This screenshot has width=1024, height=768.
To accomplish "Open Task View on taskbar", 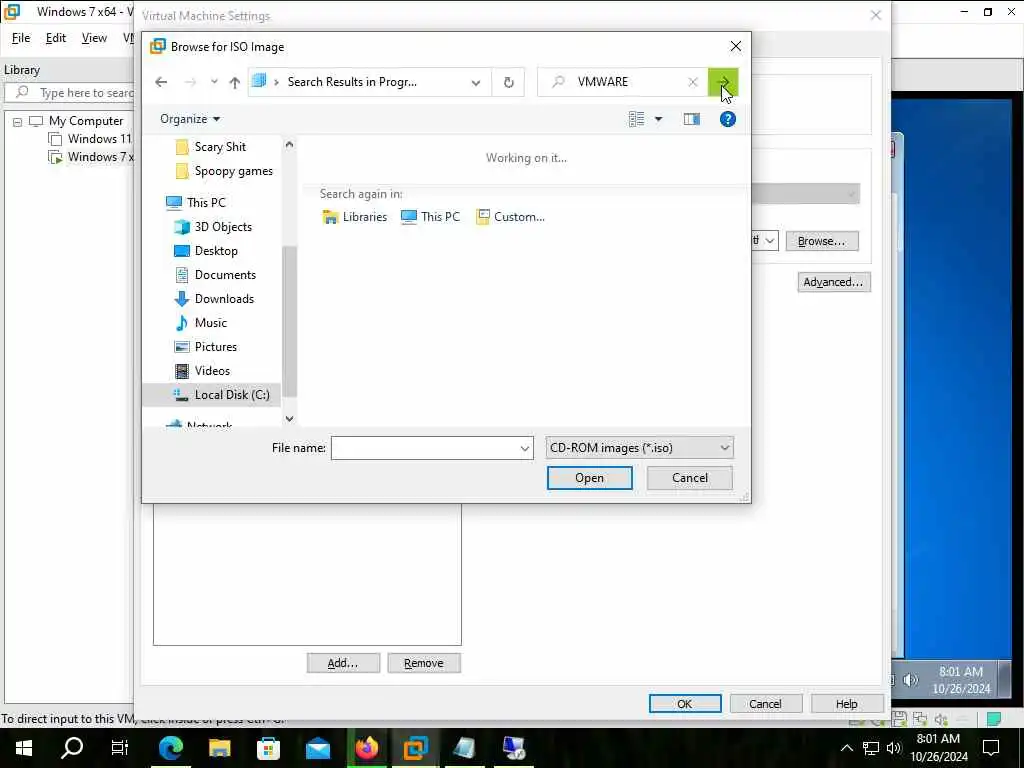I will 120,748.
